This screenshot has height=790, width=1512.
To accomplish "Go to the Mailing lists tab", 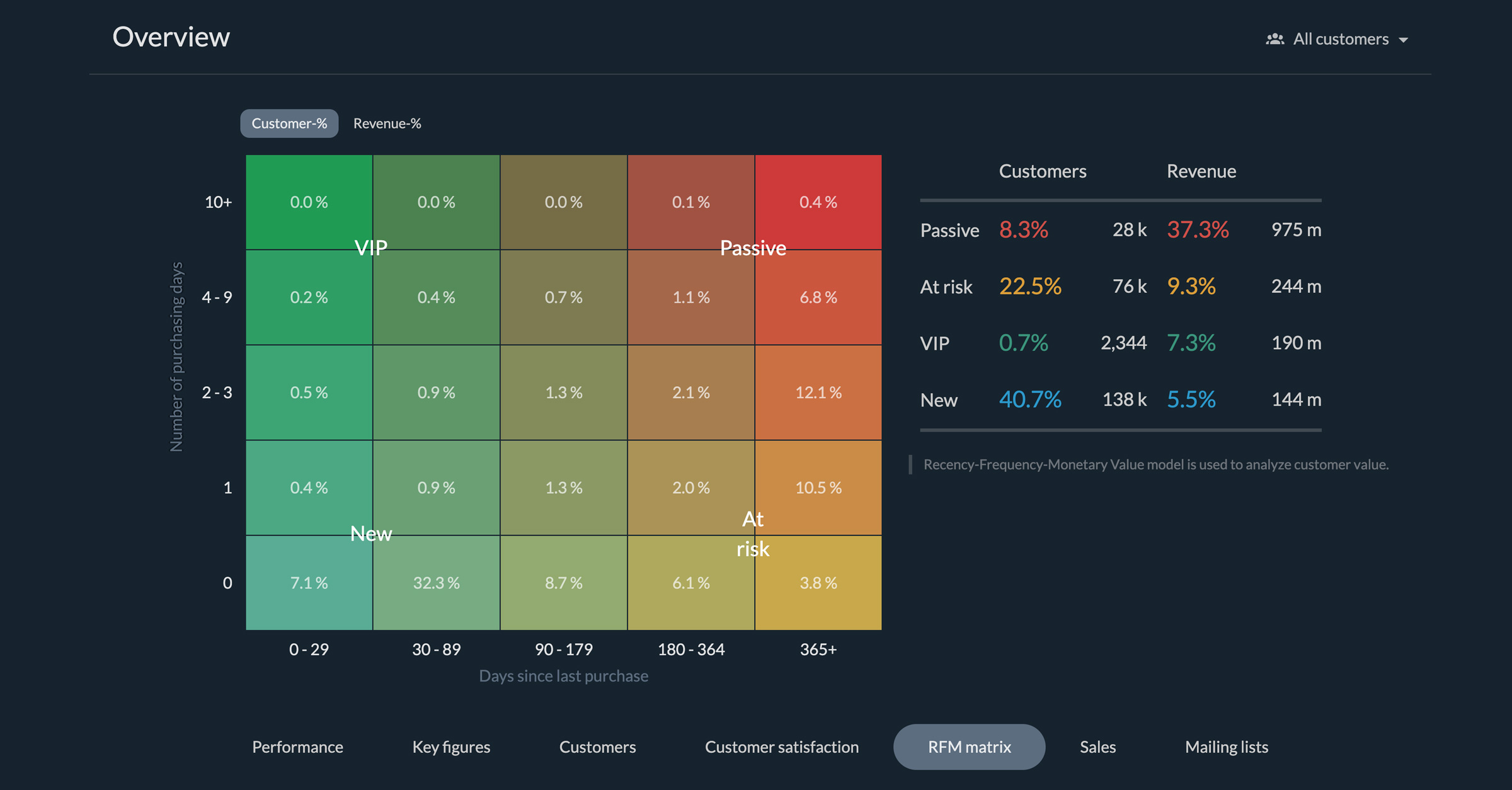I will click(x=1227, y=747).
